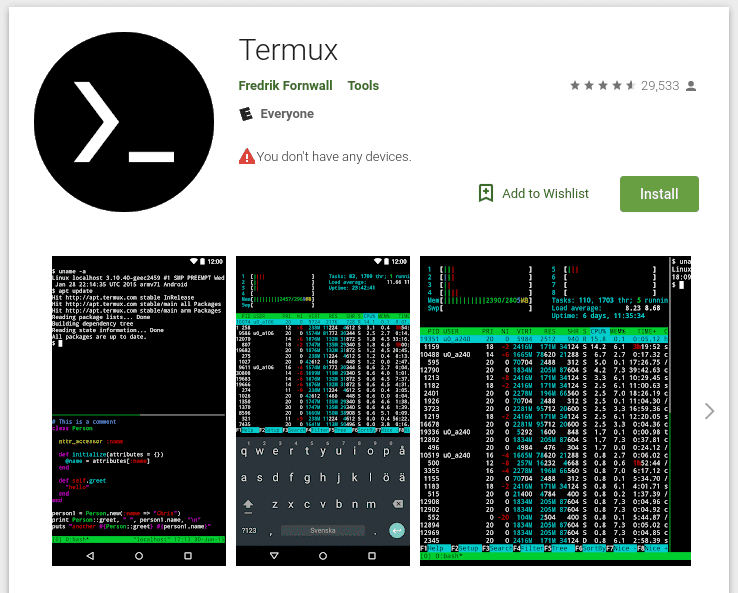Open second screenshot with Svenska keyboard
The image size is (738, 593).
[x=323, y=411]
